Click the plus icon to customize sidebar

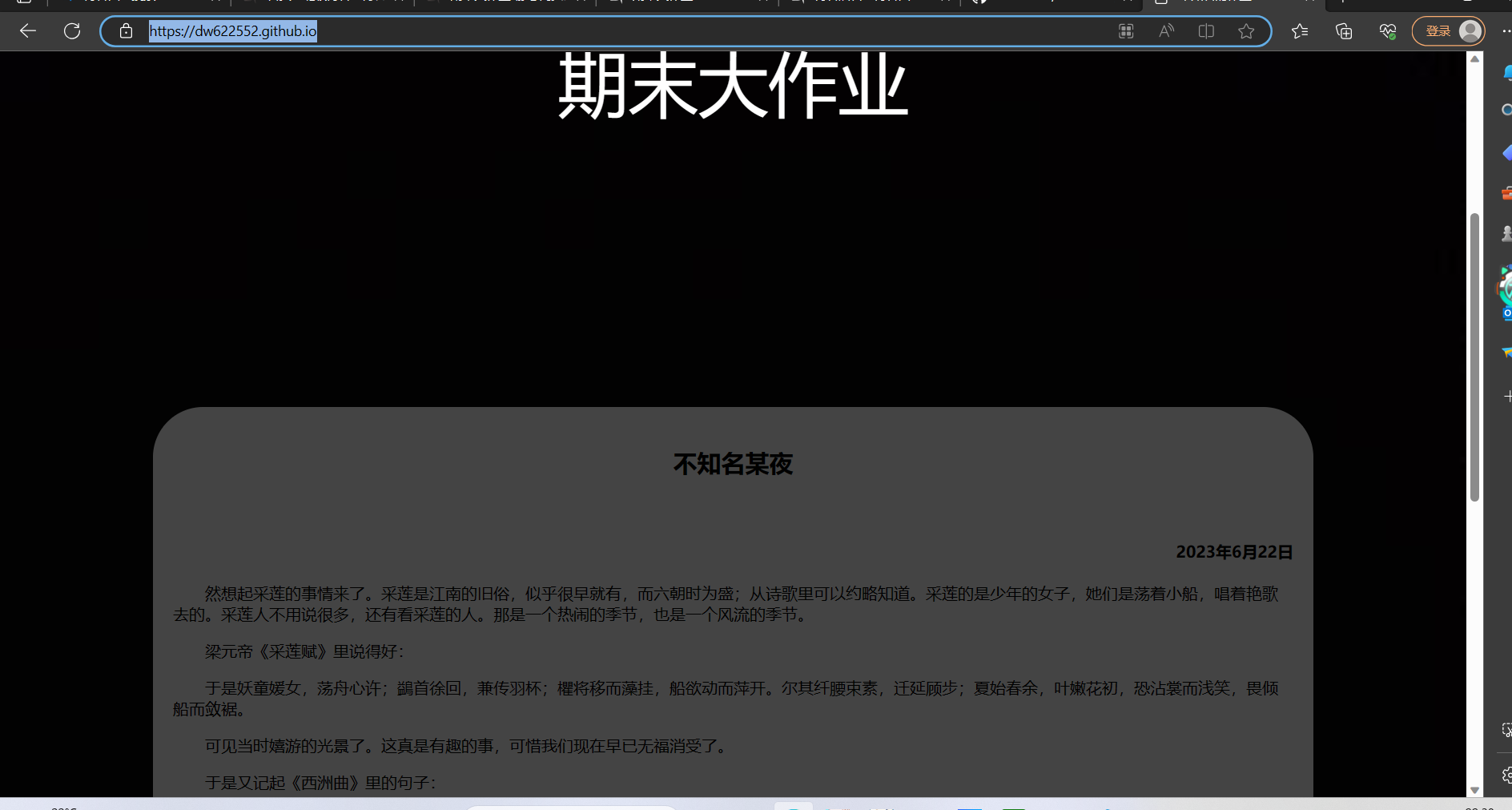(x=1507, y=396)
